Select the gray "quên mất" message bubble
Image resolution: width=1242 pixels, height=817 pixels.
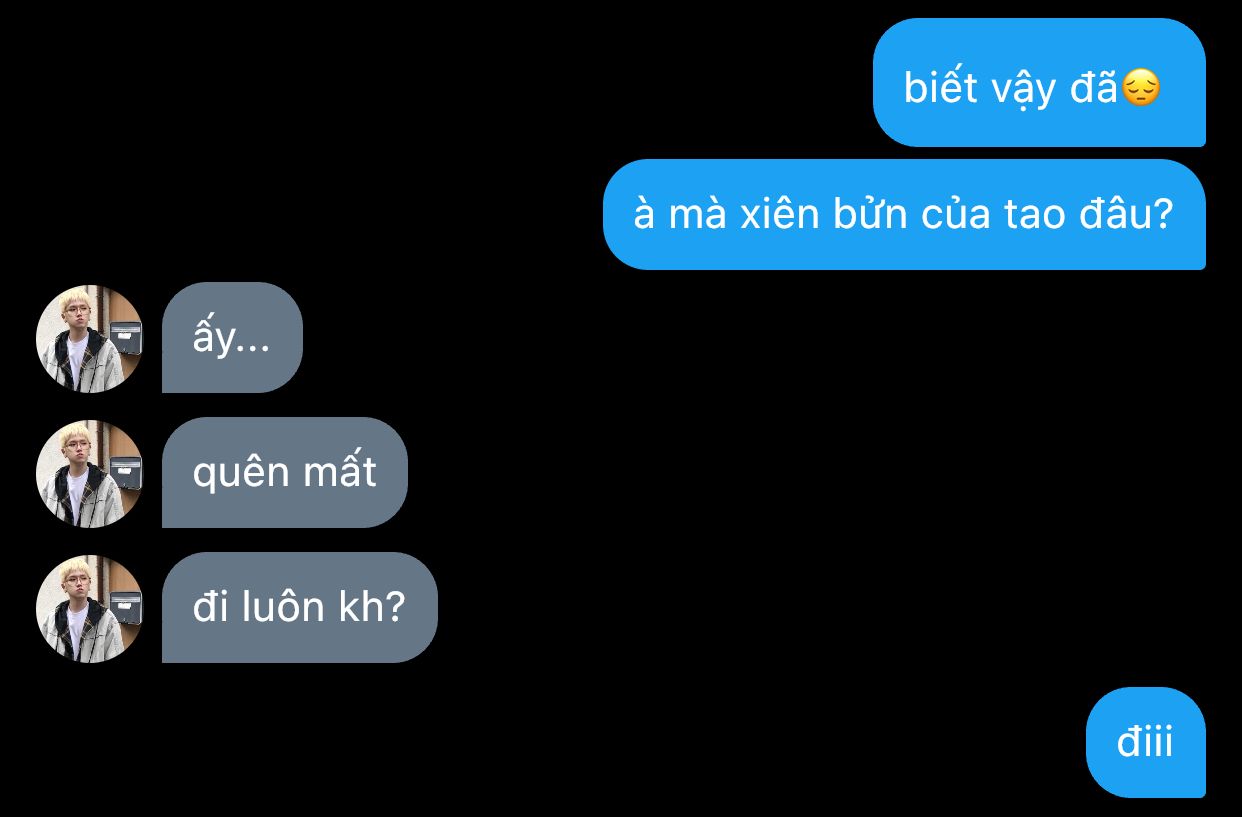pos(285,472)
